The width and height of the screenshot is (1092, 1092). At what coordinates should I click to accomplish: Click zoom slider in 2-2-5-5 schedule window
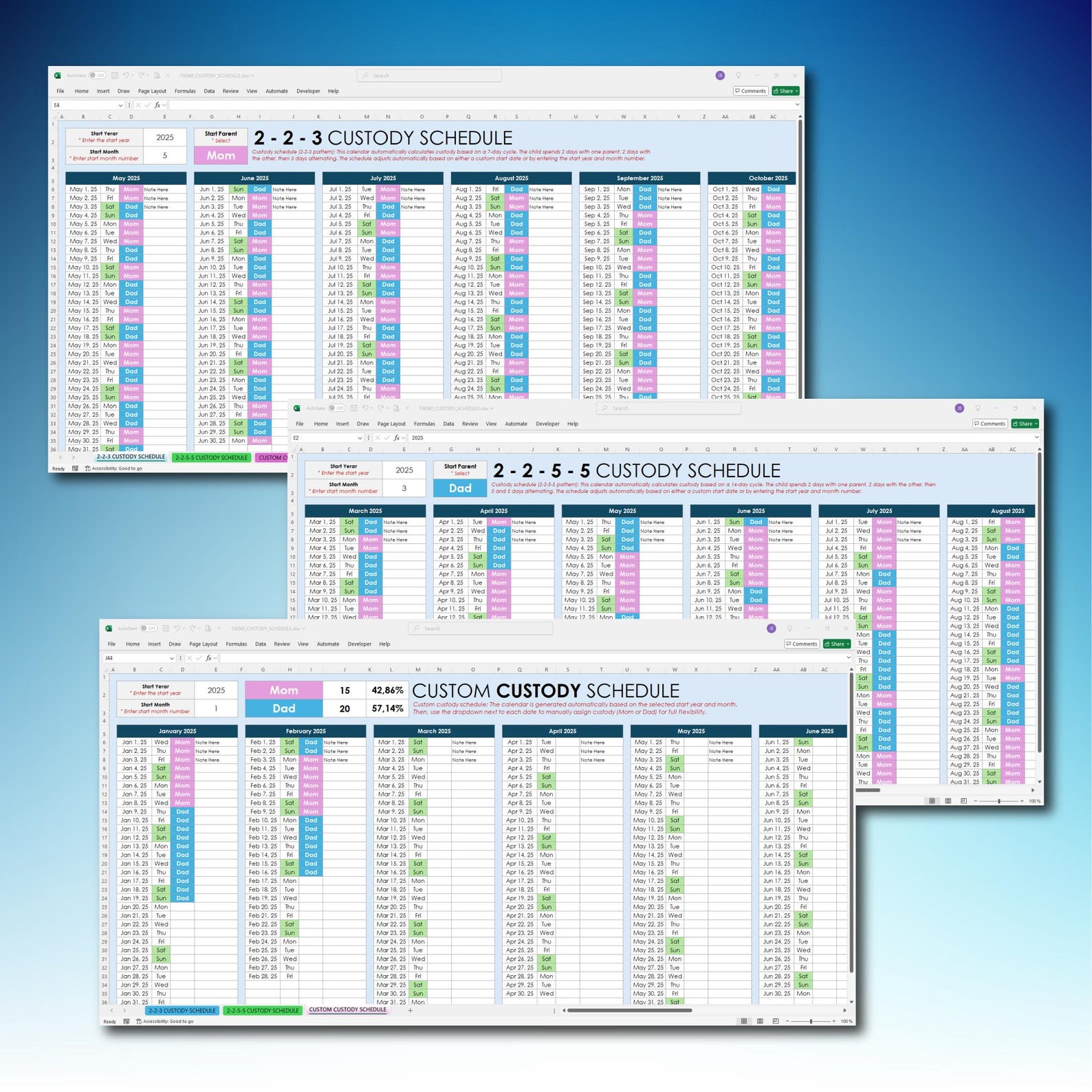[x=999, y=801]
